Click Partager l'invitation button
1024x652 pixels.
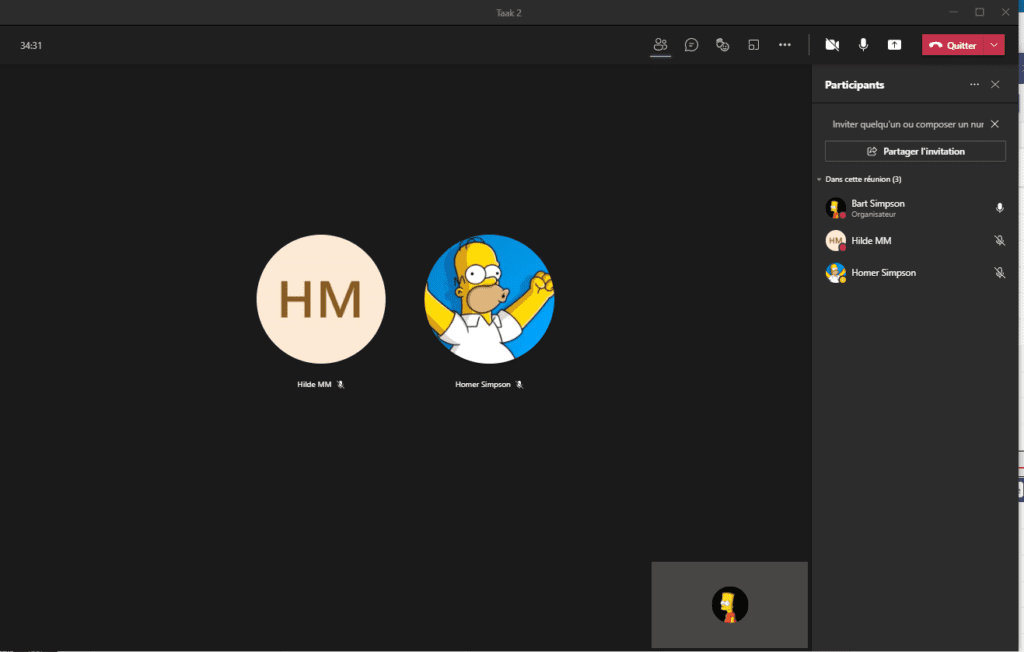915,151
